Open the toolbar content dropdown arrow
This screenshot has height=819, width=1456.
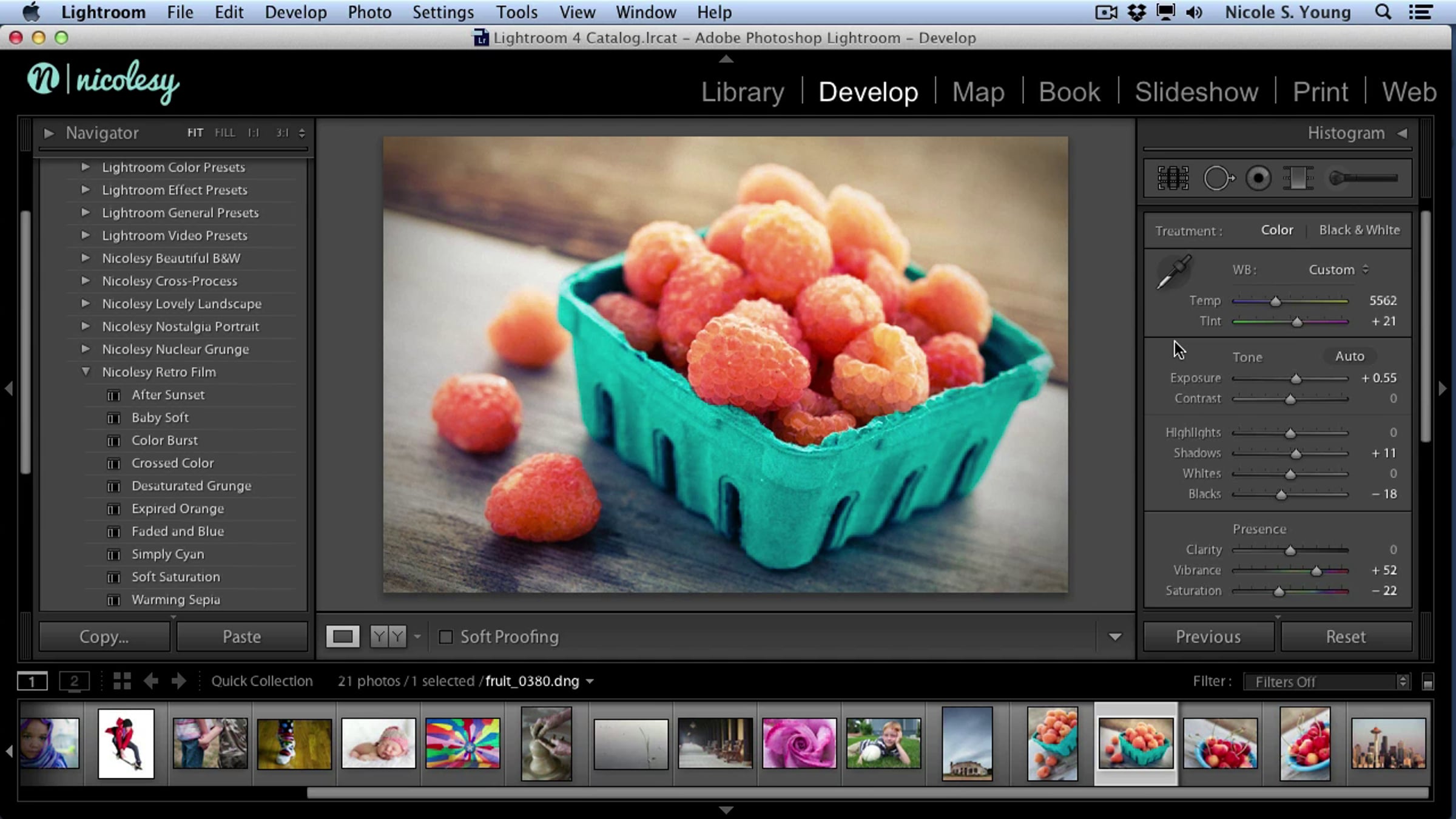coord(1114,637)
